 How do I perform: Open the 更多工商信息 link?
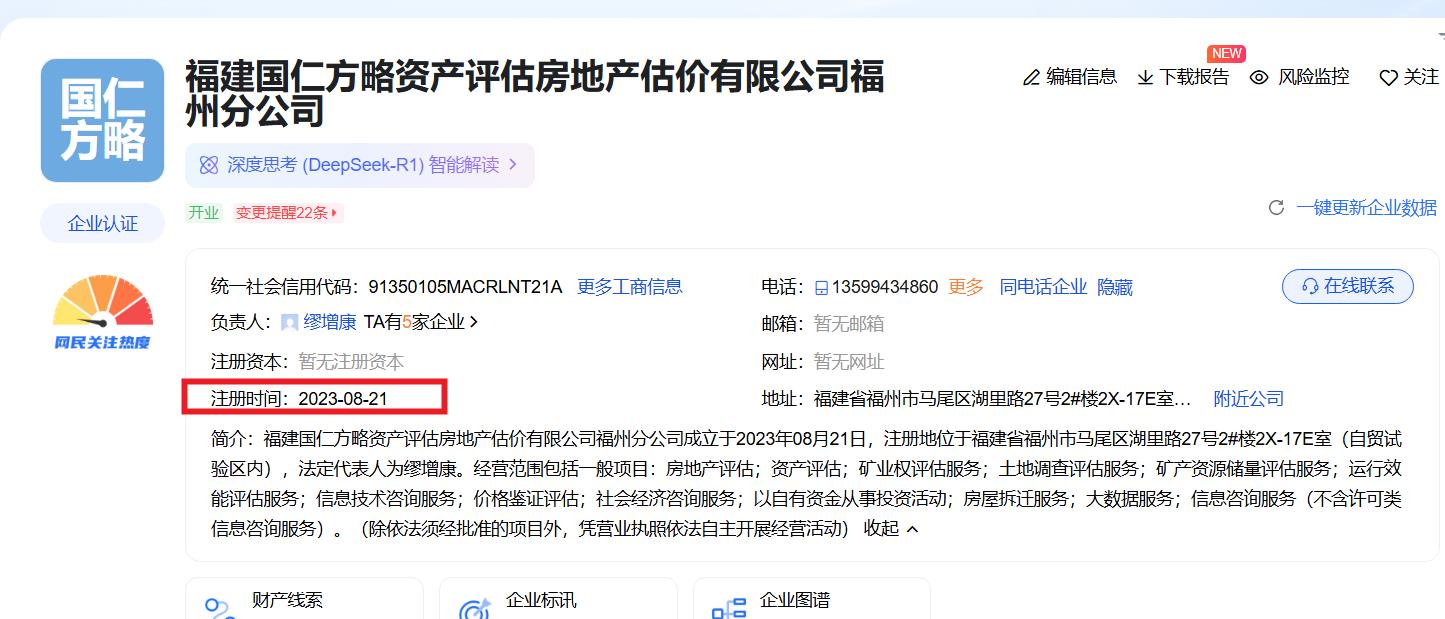click(629, 287)
